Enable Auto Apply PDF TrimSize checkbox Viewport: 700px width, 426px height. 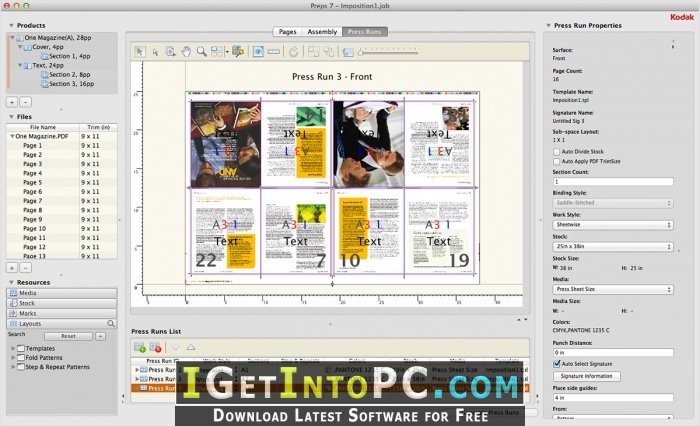[556, 161]
